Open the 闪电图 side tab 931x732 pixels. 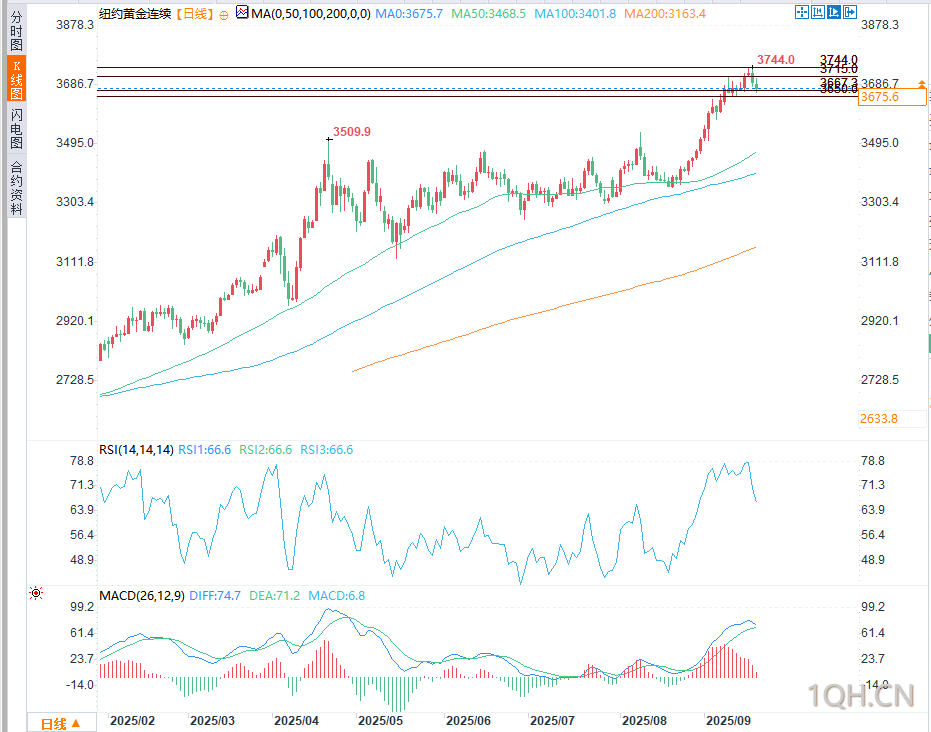(x=17, y=129)
